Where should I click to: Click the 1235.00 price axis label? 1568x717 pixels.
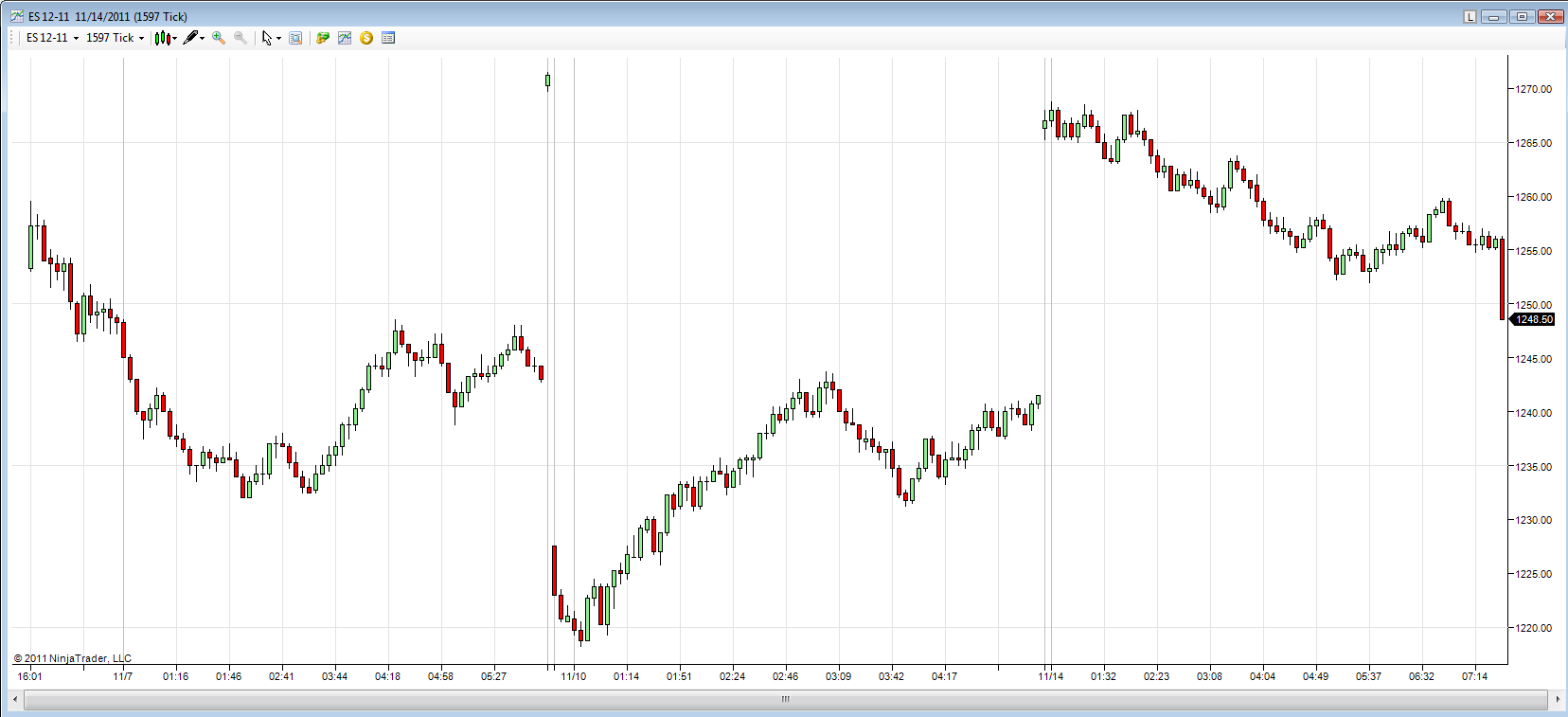(1534, 467)
